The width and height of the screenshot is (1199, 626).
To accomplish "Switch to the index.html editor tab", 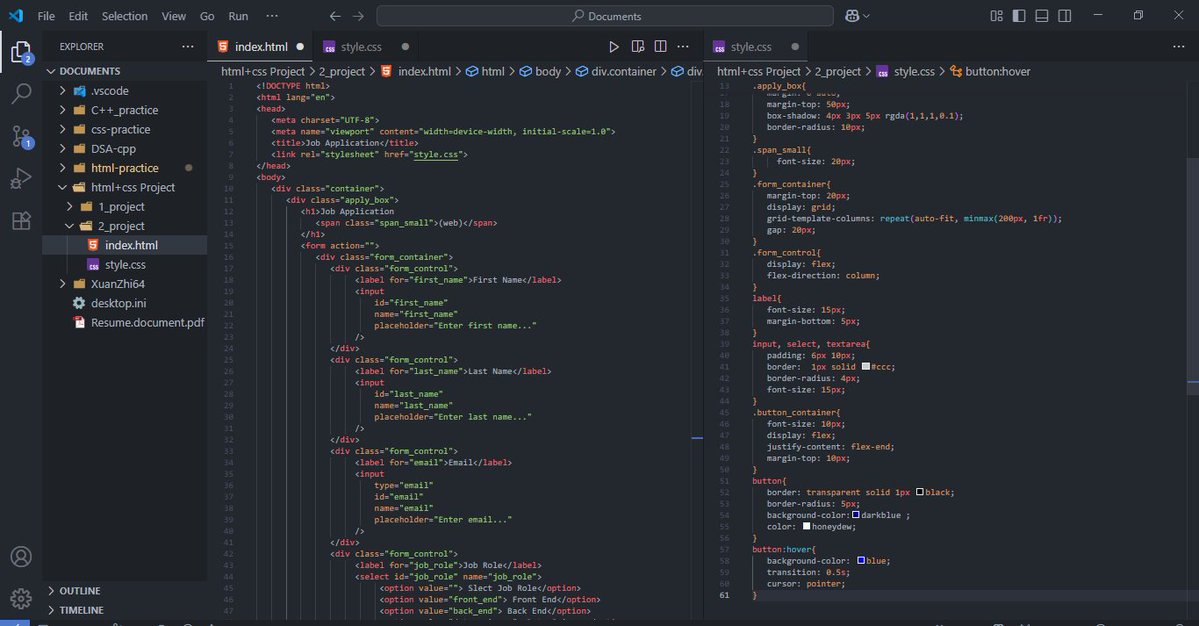I will [261, 47].
